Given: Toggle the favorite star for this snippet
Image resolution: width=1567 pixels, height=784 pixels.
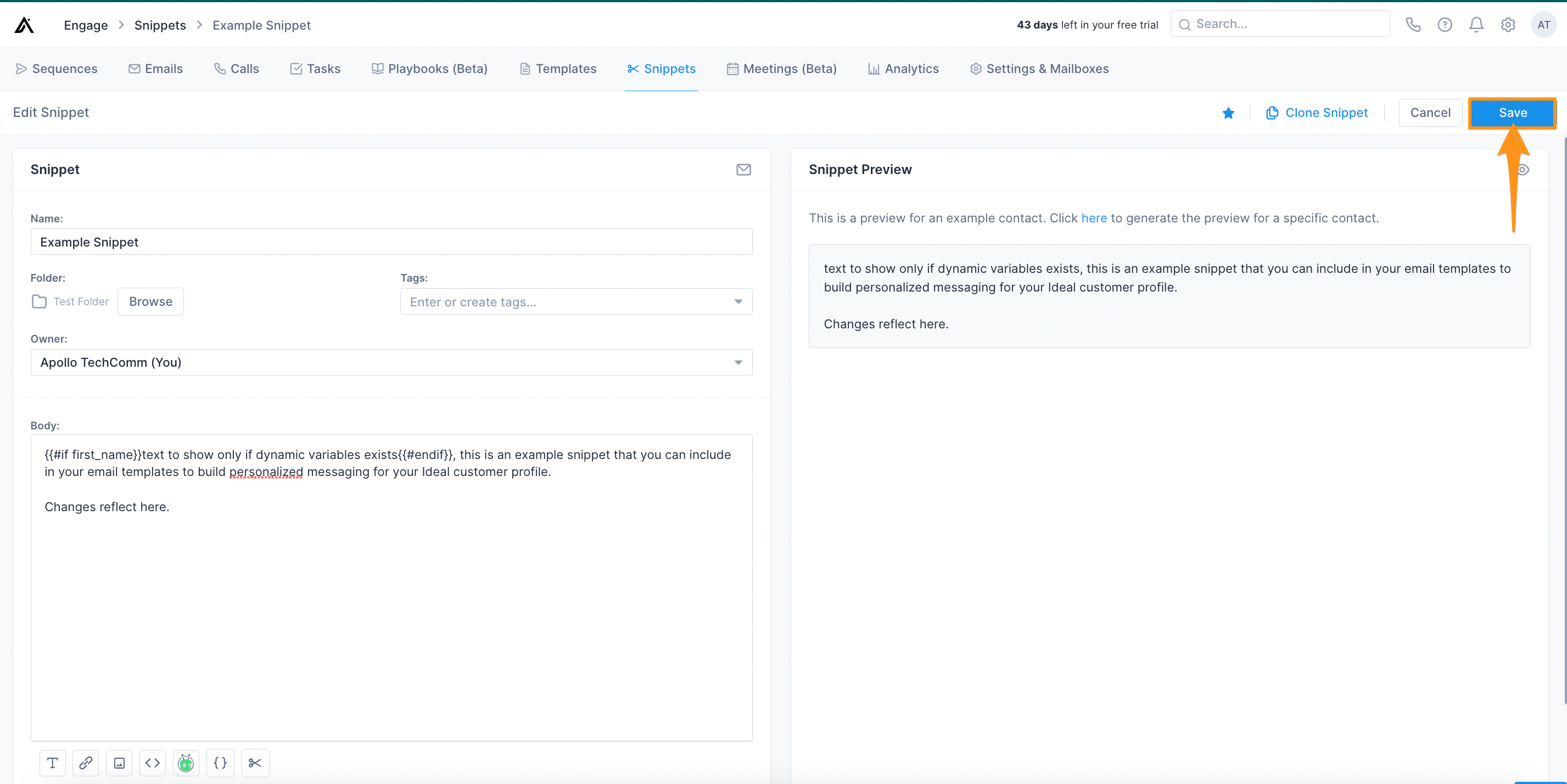Looking at the screenshot, I should point(1228,113).
